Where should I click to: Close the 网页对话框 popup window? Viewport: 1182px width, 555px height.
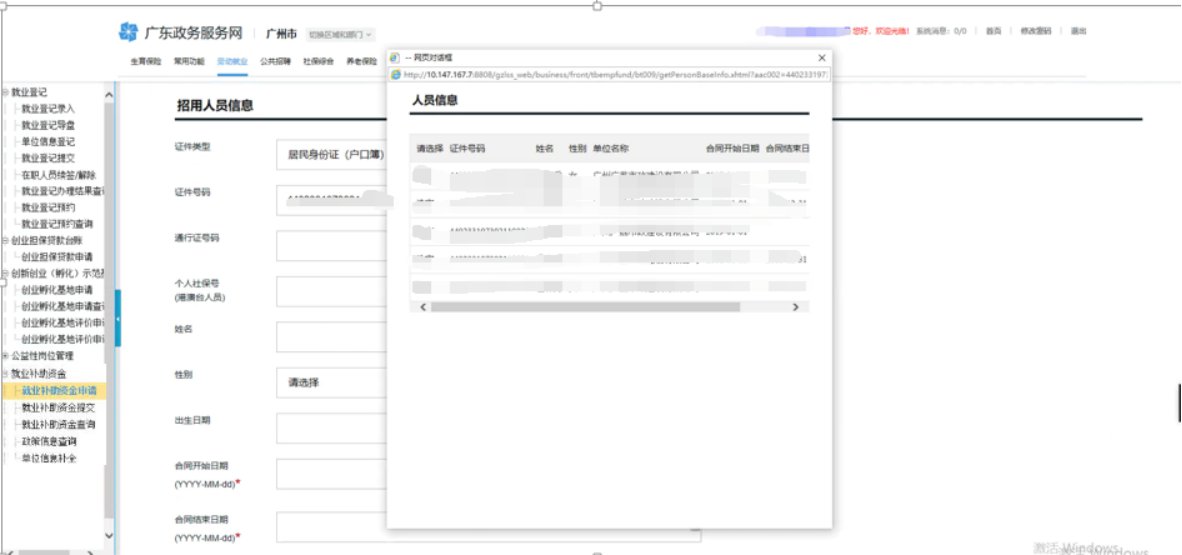pyautogui.click(x=822, y=58)
